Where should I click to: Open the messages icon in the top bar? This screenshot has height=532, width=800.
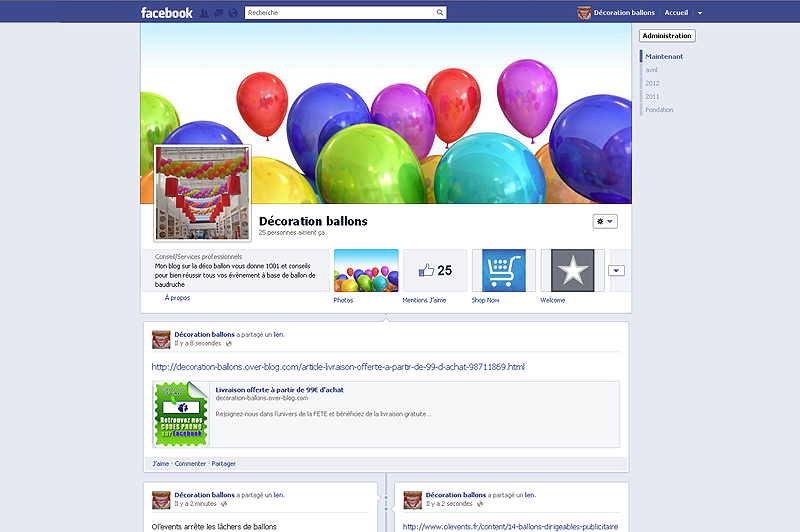pos(218,13)
